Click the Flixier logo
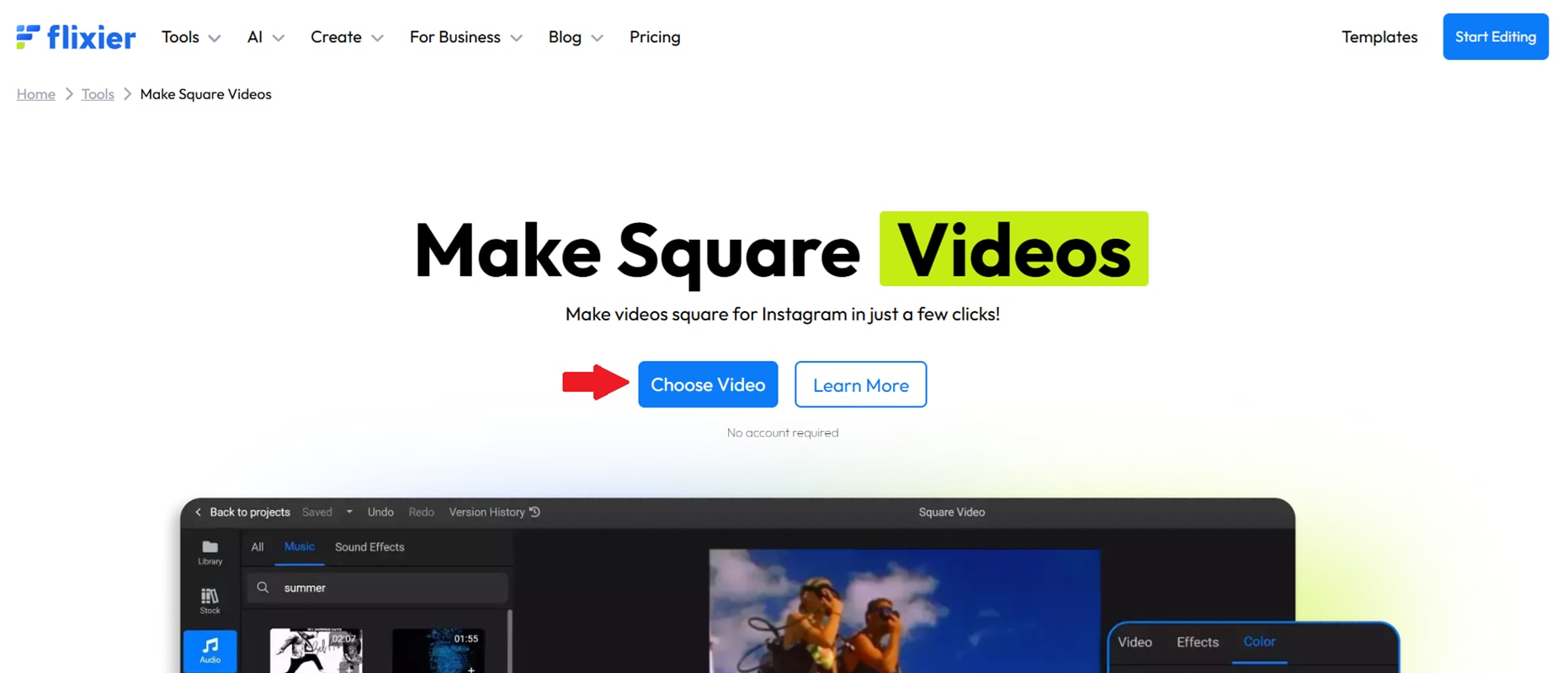This screenshot has width=1568, height=673. (x=76, y=37)
